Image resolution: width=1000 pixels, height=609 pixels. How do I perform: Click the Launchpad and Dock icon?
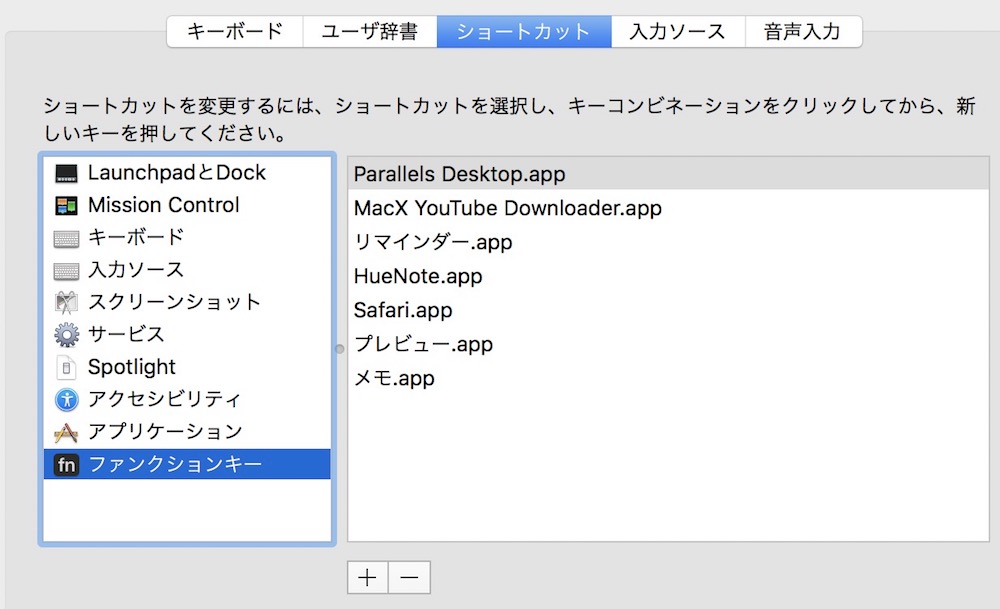coord(66,173)
